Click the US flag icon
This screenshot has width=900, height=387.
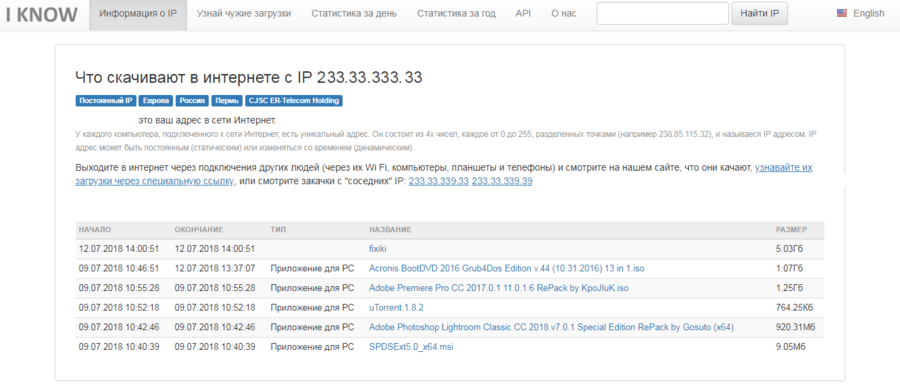click(x=841, y=13)
